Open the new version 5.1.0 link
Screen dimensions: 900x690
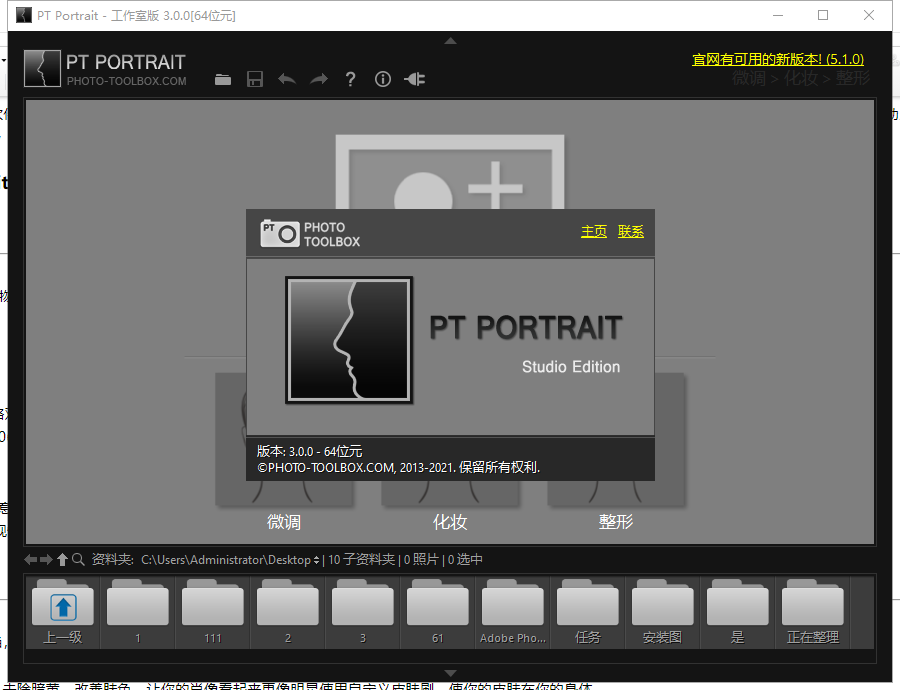point(778,59)
